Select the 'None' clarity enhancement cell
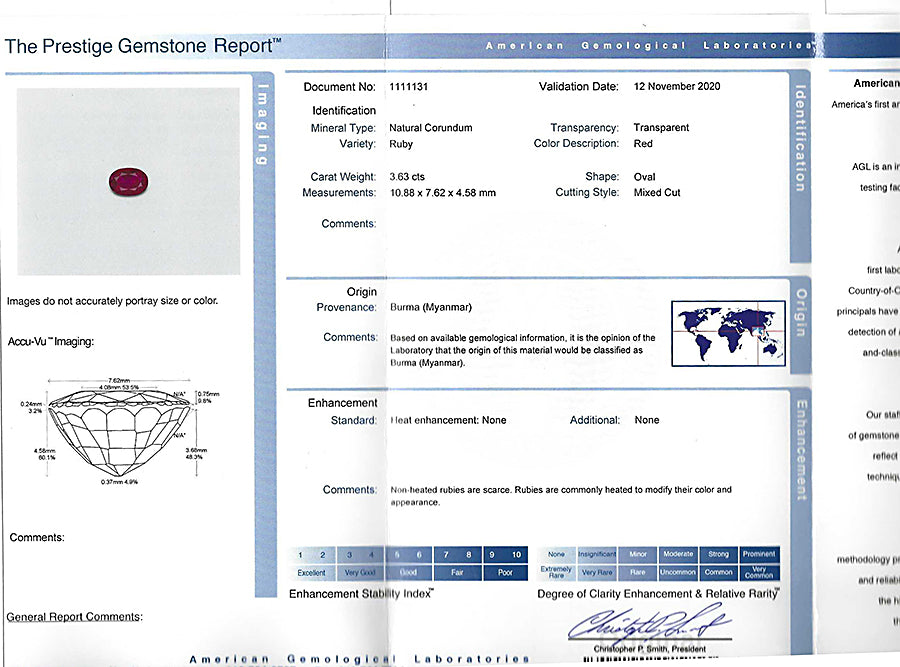Image resolution: width=900 pixels, height=667 pixels. (x=556, y=554)
